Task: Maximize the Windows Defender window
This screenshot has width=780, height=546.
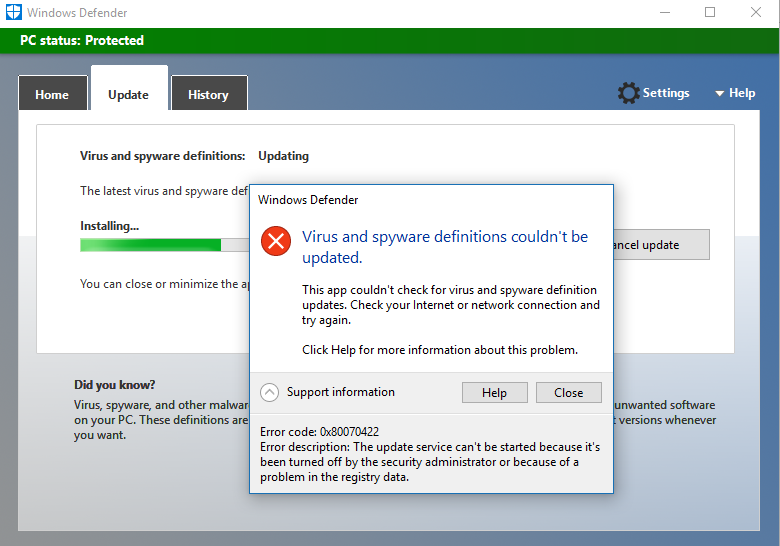Action: 710,12
